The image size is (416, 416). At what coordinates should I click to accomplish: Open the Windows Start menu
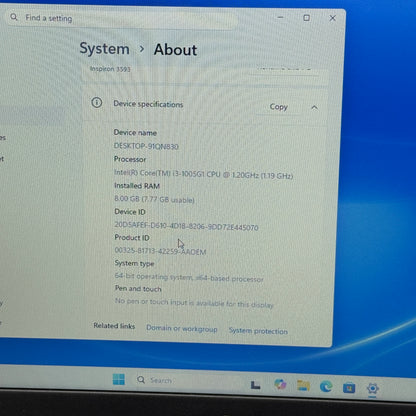(119, 379)
